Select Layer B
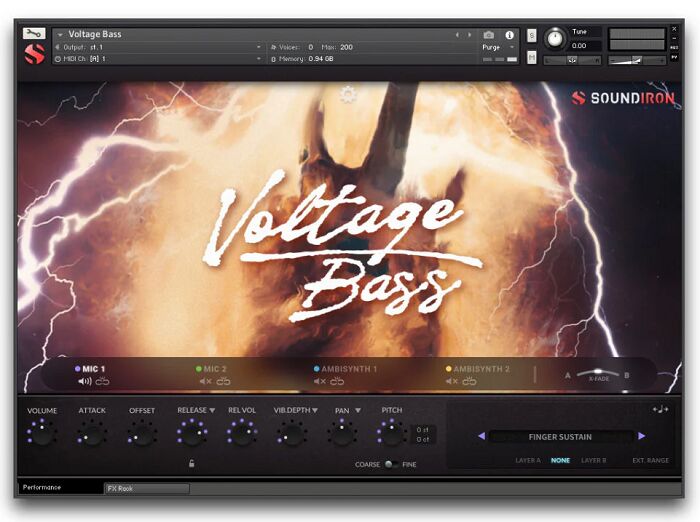Image resolution: width=700 pixels, height=522 pixels. click(x=593, y=460)
